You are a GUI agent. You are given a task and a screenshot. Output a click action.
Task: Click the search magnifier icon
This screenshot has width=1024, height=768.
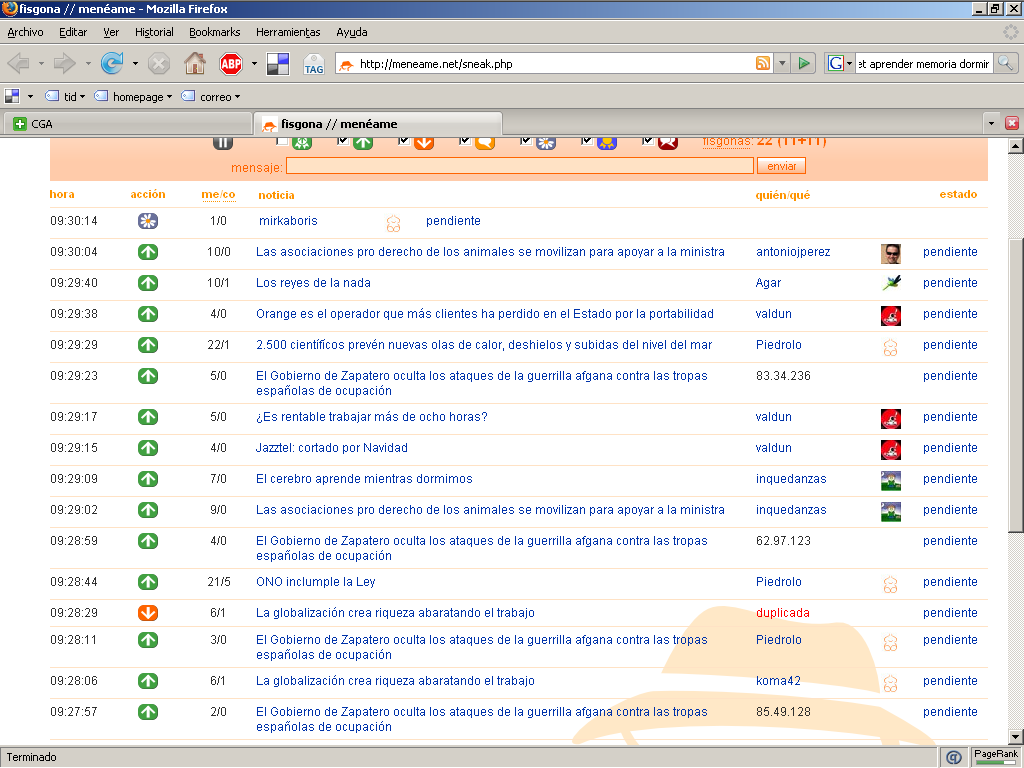tap(1005, 64)
